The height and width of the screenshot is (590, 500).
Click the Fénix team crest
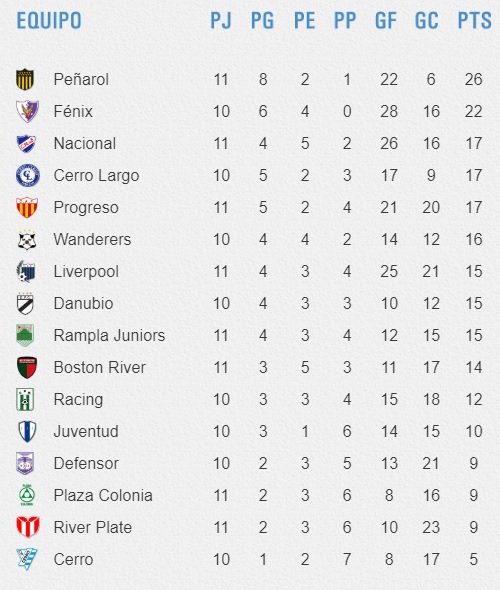27,111
